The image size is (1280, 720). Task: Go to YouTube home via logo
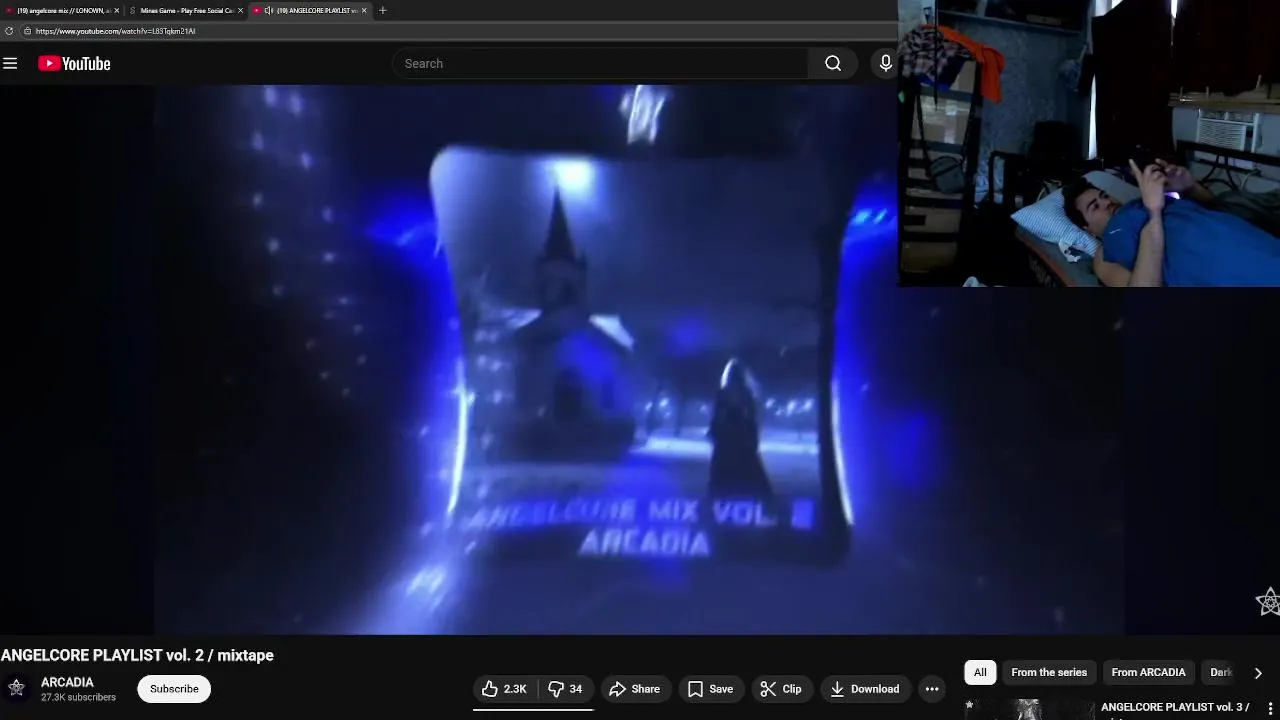point(74,63)
